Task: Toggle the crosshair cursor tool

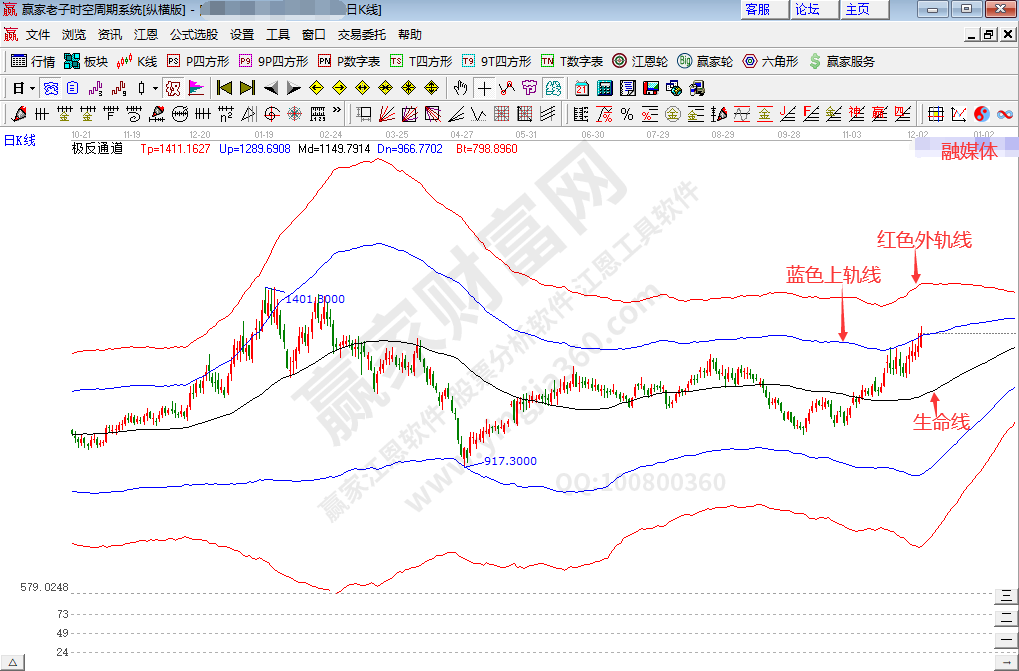Action: coord(484,88)
